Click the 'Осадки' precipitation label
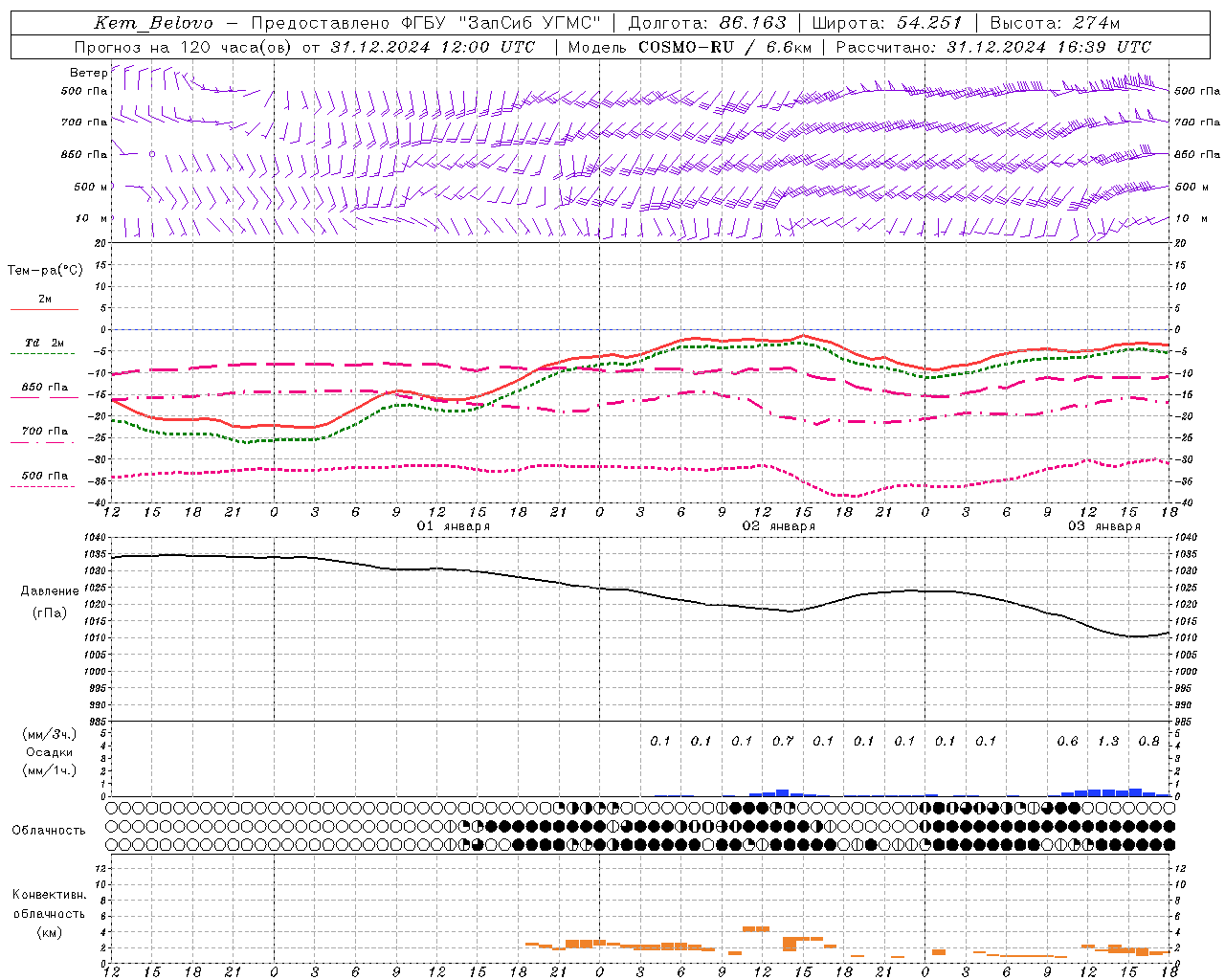 50,752
